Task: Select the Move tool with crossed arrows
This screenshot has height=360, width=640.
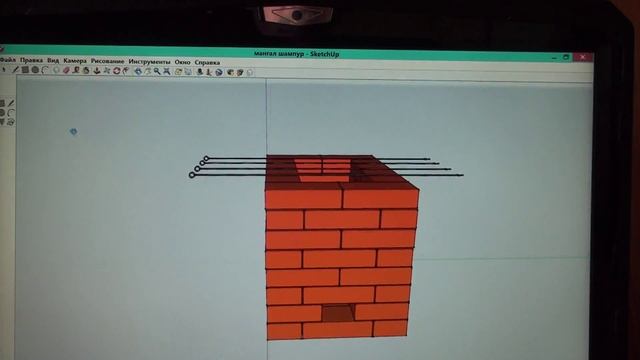Action: (107, 71)
